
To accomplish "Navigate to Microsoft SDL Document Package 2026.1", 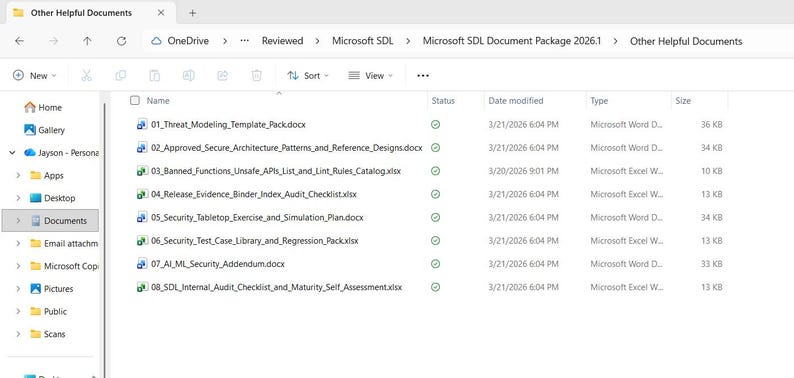I will click(x=512, y=41).
